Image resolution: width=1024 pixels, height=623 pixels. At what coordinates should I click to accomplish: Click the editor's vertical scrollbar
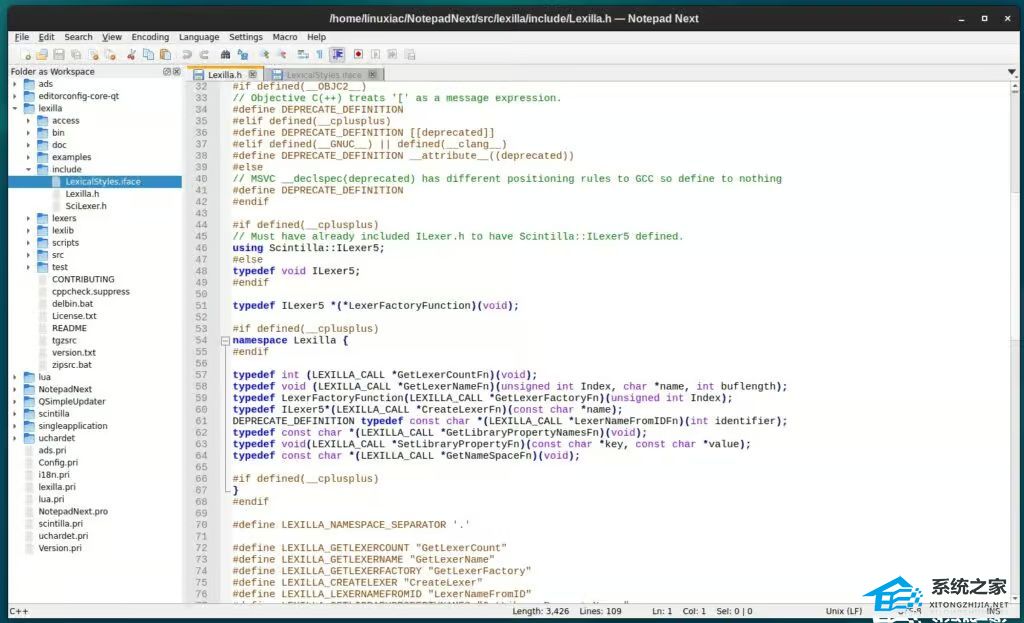pyautogui.click(x=1016, y=300)
